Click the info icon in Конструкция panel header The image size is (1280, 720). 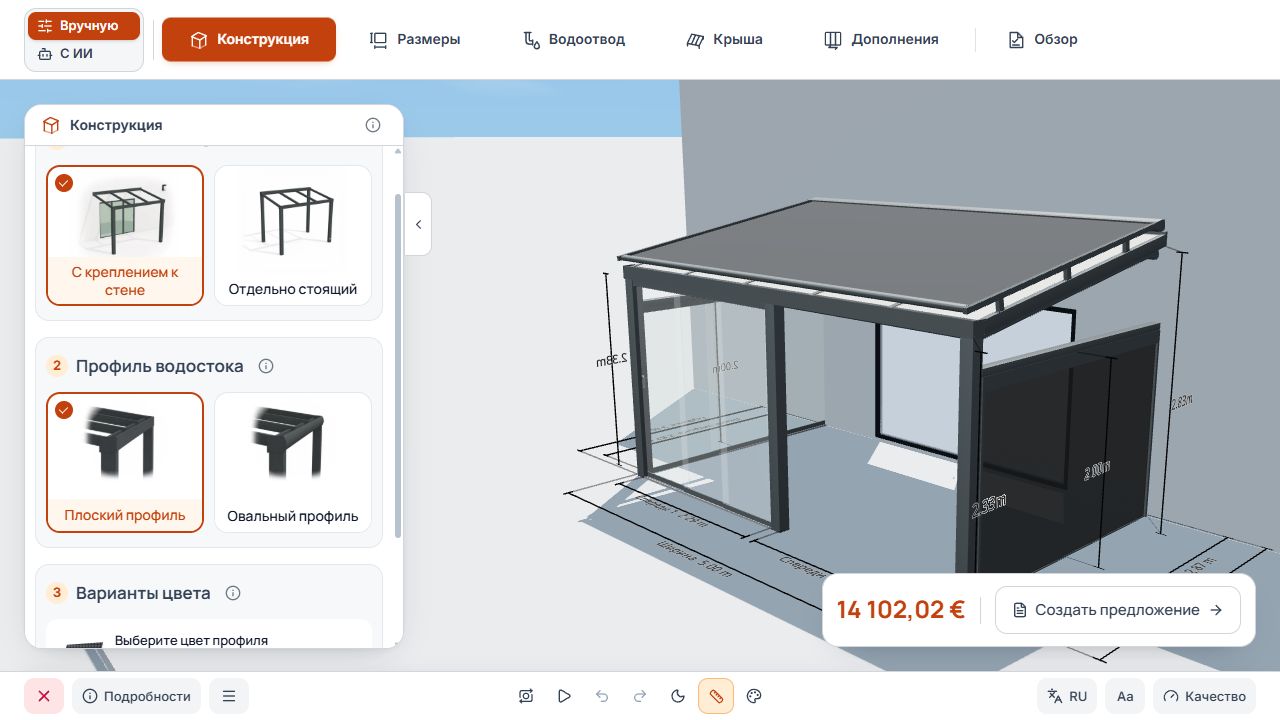pyautogui.click(x=373, y=125)
